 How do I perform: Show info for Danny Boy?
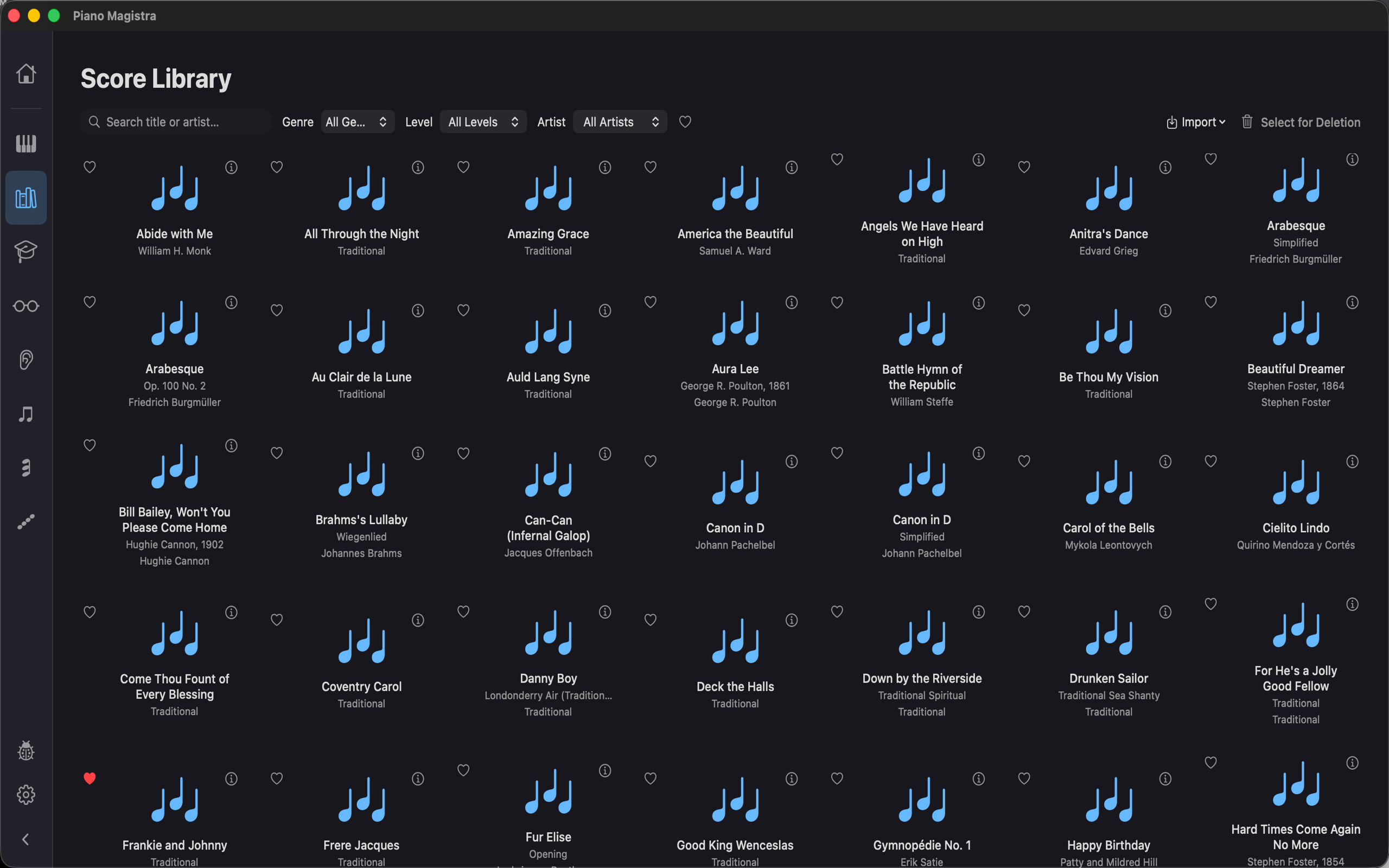(x=605, y=612)
